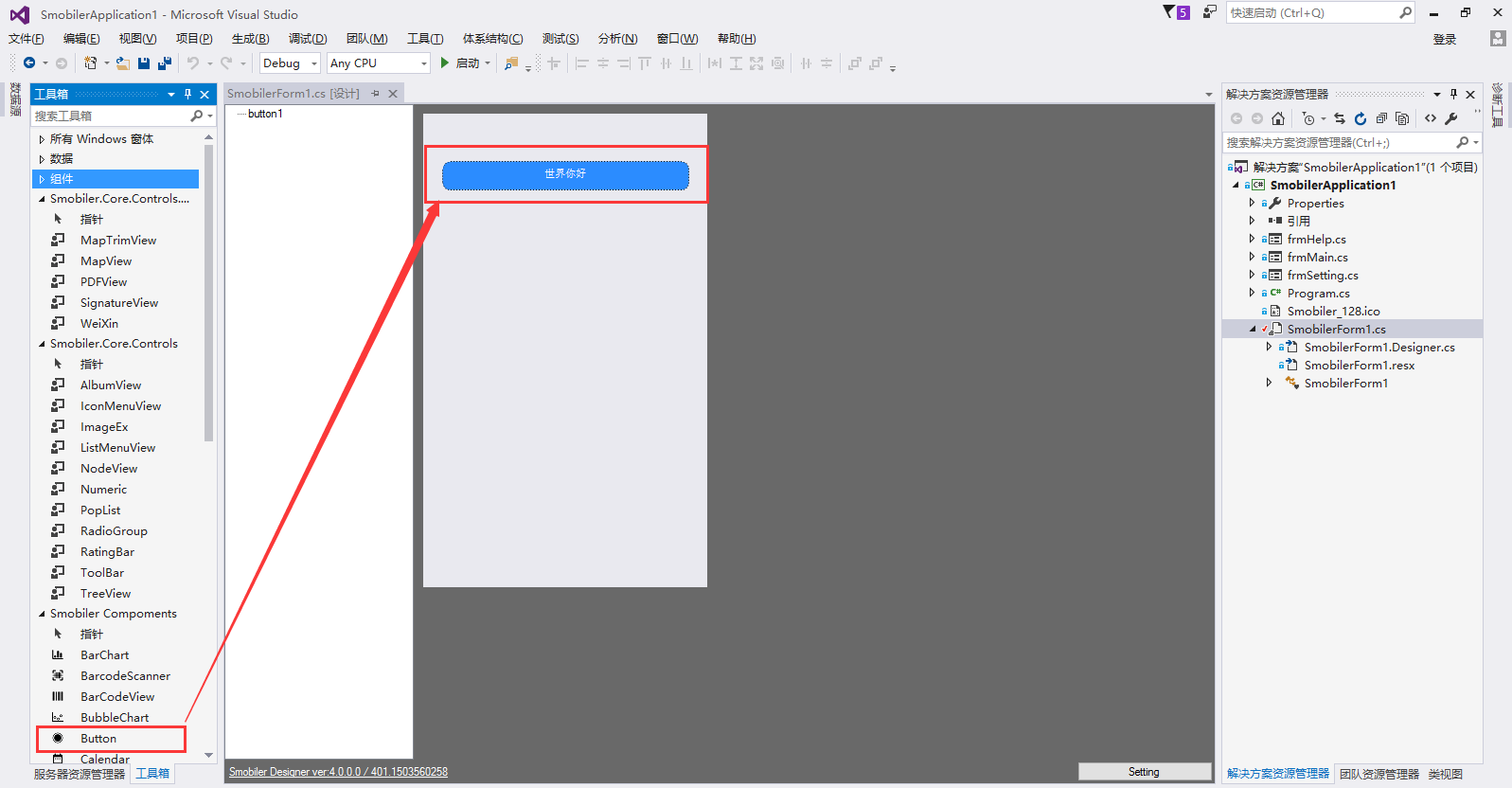
Task: Click the Setting button in designer
Action: pyautogui.click(x=1144, y=772)
